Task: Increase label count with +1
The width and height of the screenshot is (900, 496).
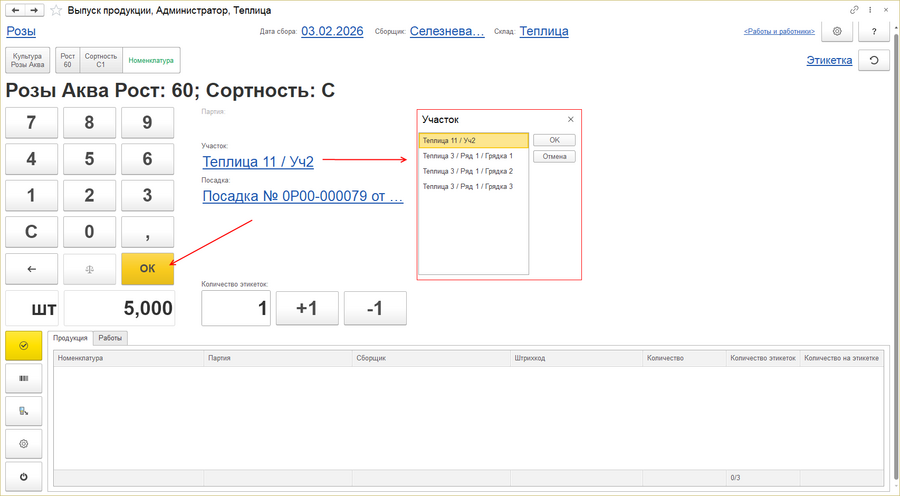Action: click(307, 308)
